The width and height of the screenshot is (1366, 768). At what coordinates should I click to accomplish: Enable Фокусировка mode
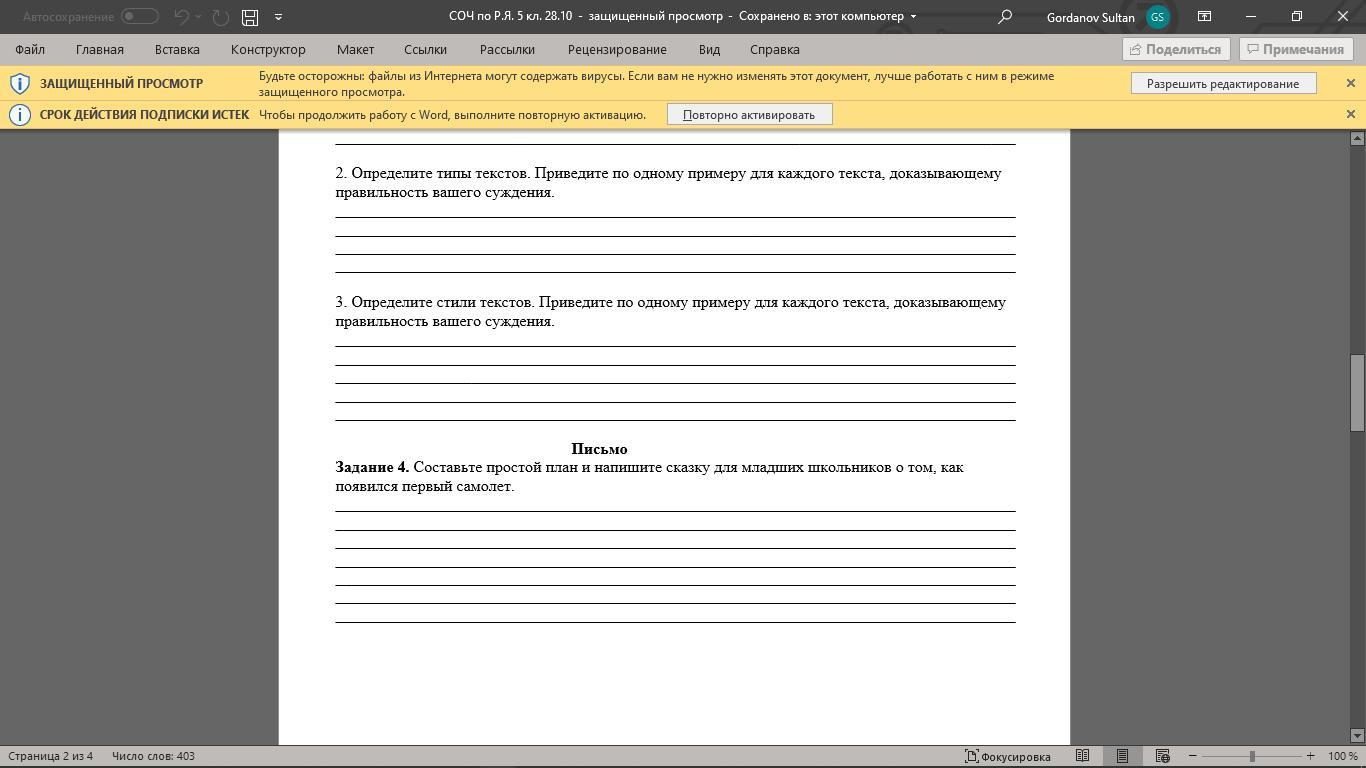coord(1007,756)
